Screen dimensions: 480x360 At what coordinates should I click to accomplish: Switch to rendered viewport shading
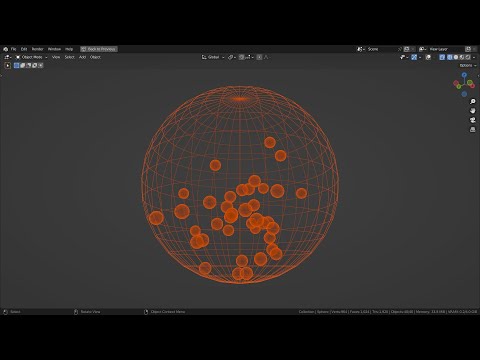click(468, 57)
